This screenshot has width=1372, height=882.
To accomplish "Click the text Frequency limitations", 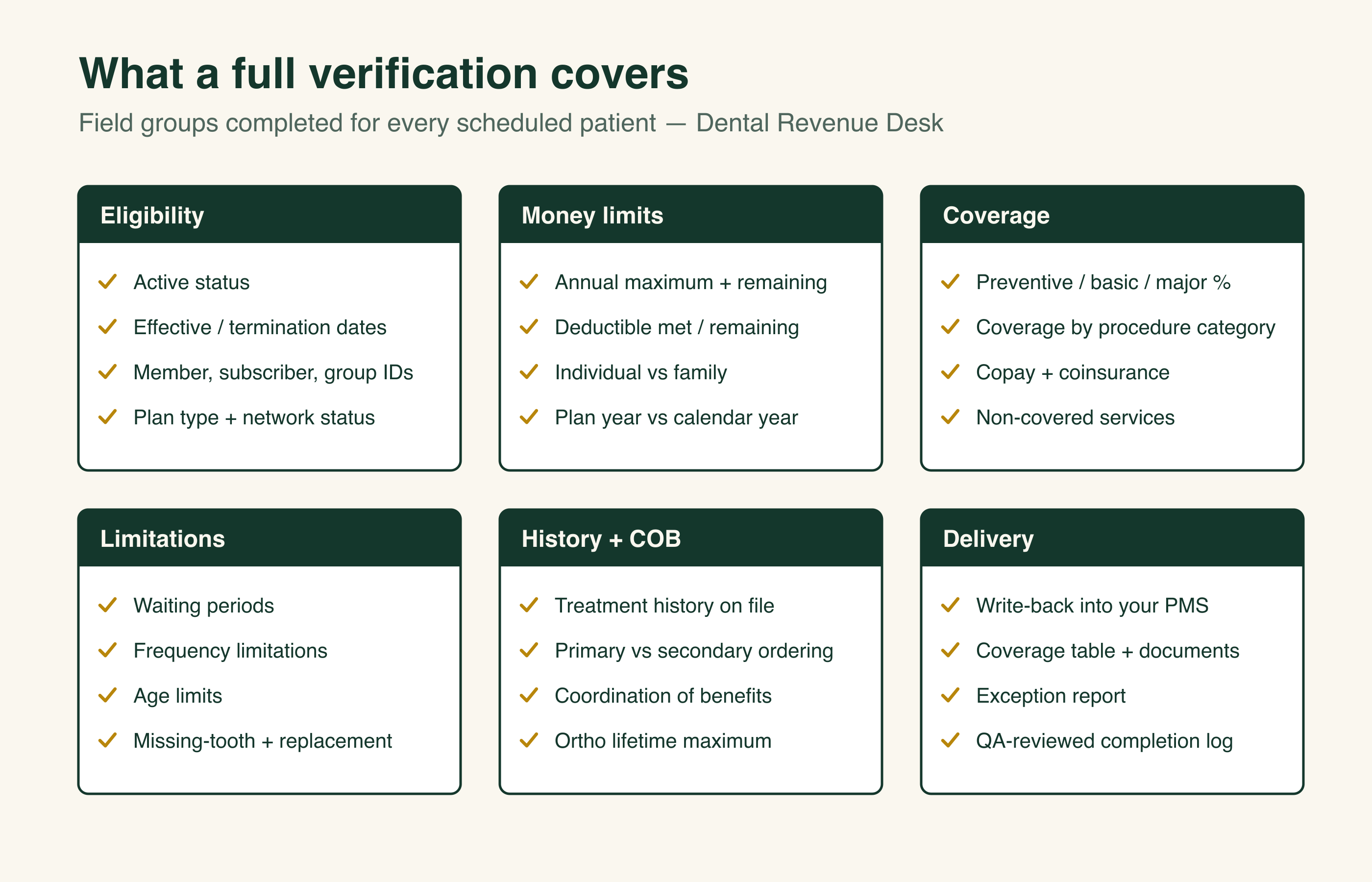I will (x=231, y=651).
